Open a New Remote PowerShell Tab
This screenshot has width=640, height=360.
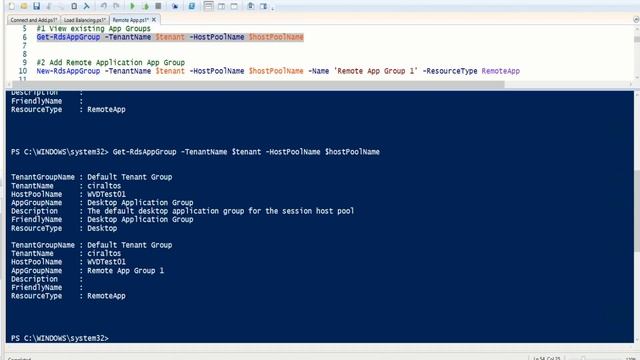tap(175, 6)
